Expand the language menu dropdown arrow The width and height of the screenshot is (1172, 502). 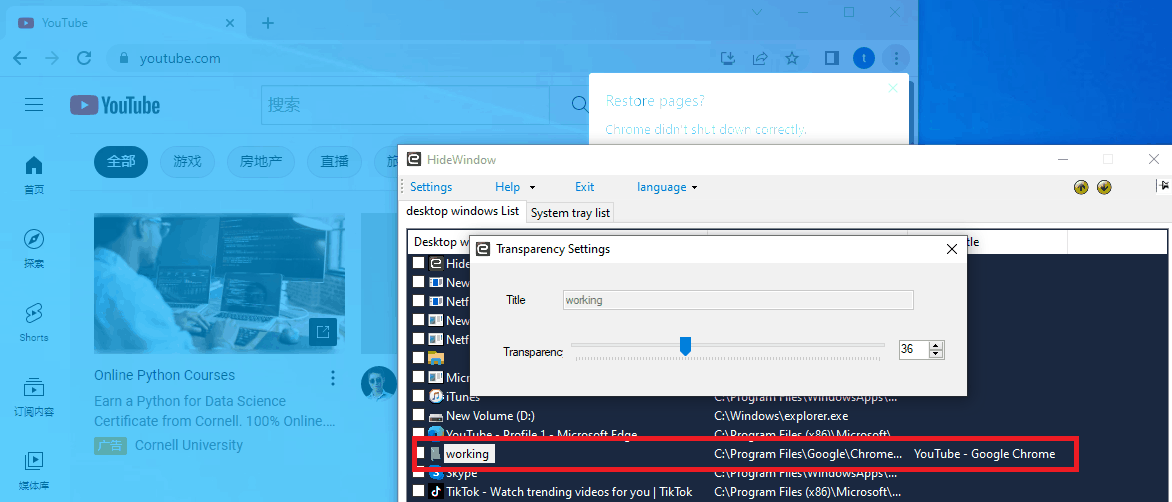[694, 188]
